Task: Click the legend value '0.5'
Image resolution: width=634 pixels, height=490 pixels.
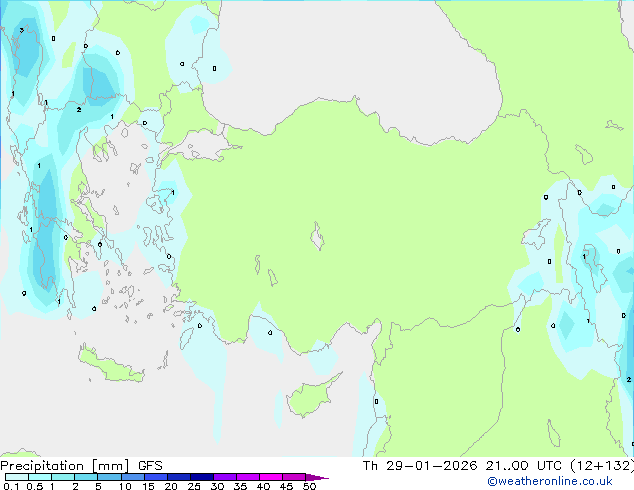Action: pyautogui.click(x=34, y=486)
